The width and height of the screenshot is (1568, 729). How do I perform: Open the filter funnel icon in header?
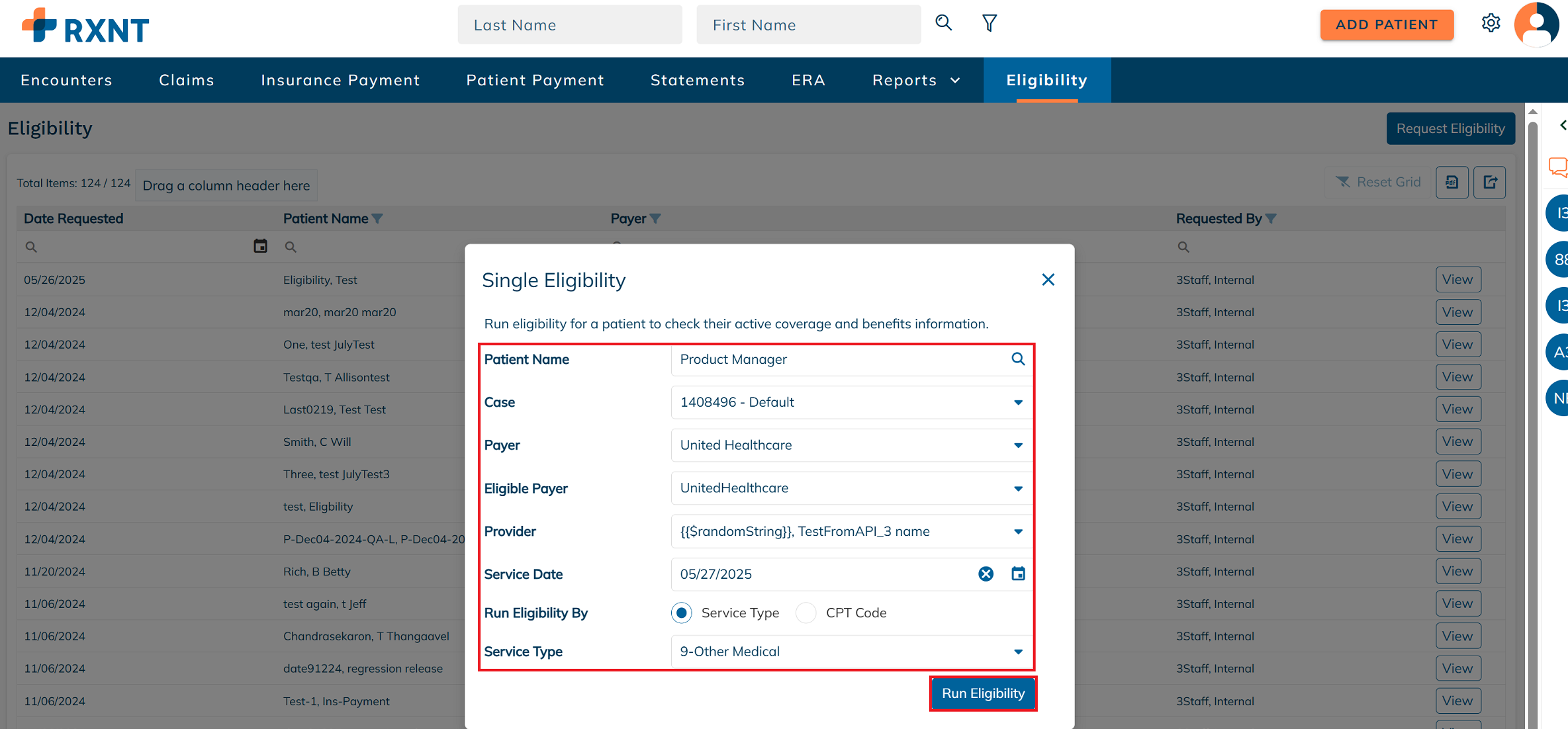pyautogui.click(x=989, y=23)
